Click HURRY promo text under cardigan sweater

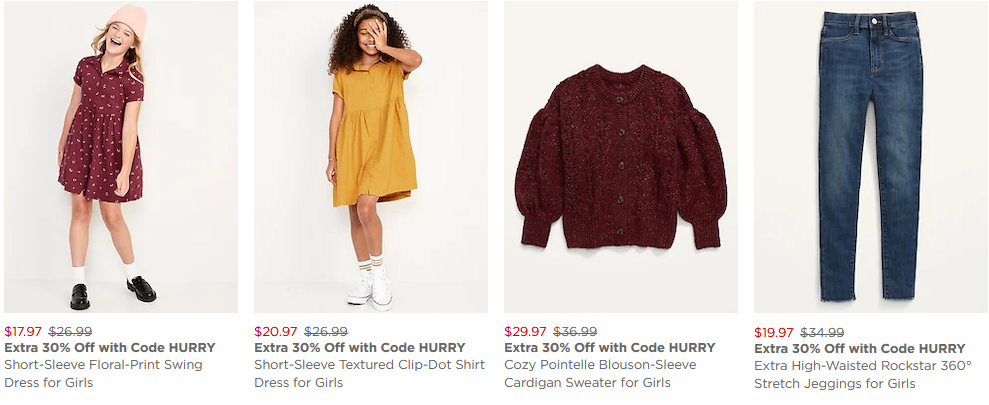click(610, 348)
